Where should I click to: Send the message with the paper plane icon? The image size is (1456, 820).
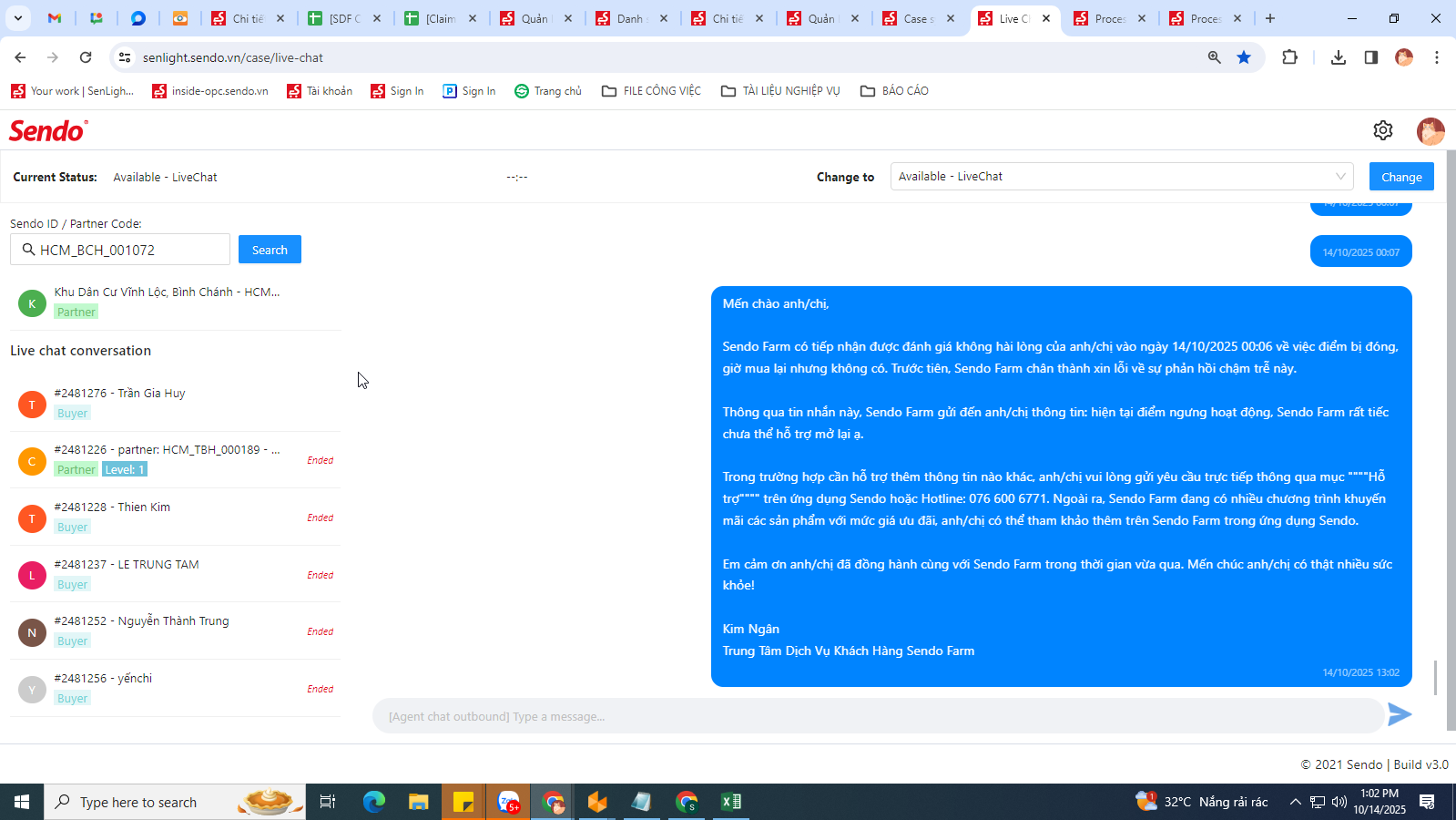click(1400, 715)
